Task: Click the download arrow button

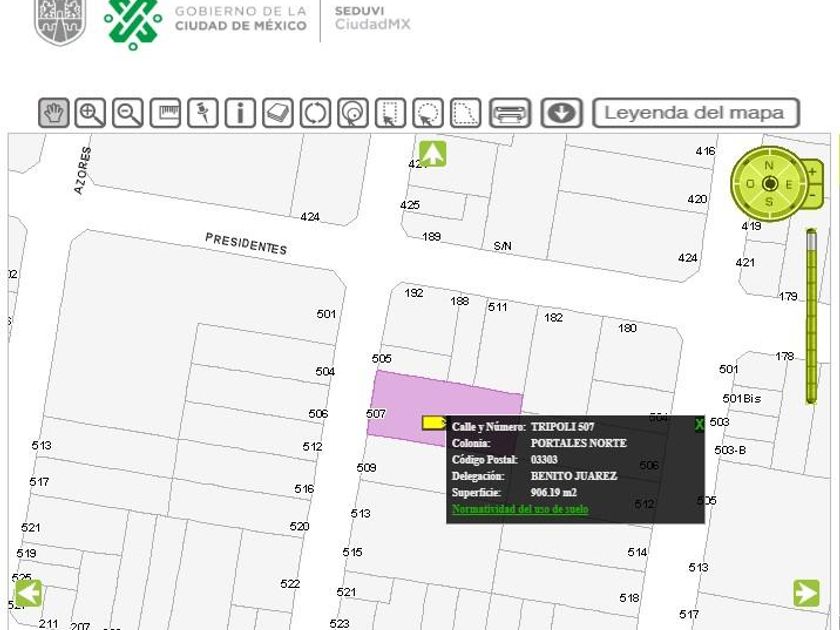Action: coord(561,113)
